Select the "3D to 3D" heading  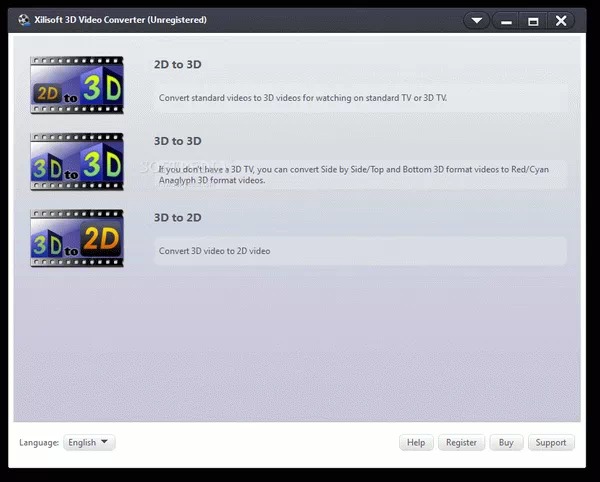coord(178,141)
